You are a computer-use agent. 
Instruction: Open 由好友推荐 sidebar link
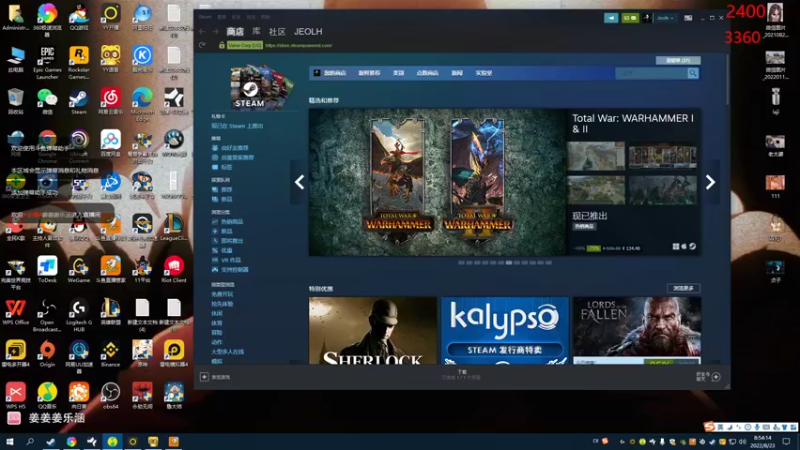click(x=234, y=148)
